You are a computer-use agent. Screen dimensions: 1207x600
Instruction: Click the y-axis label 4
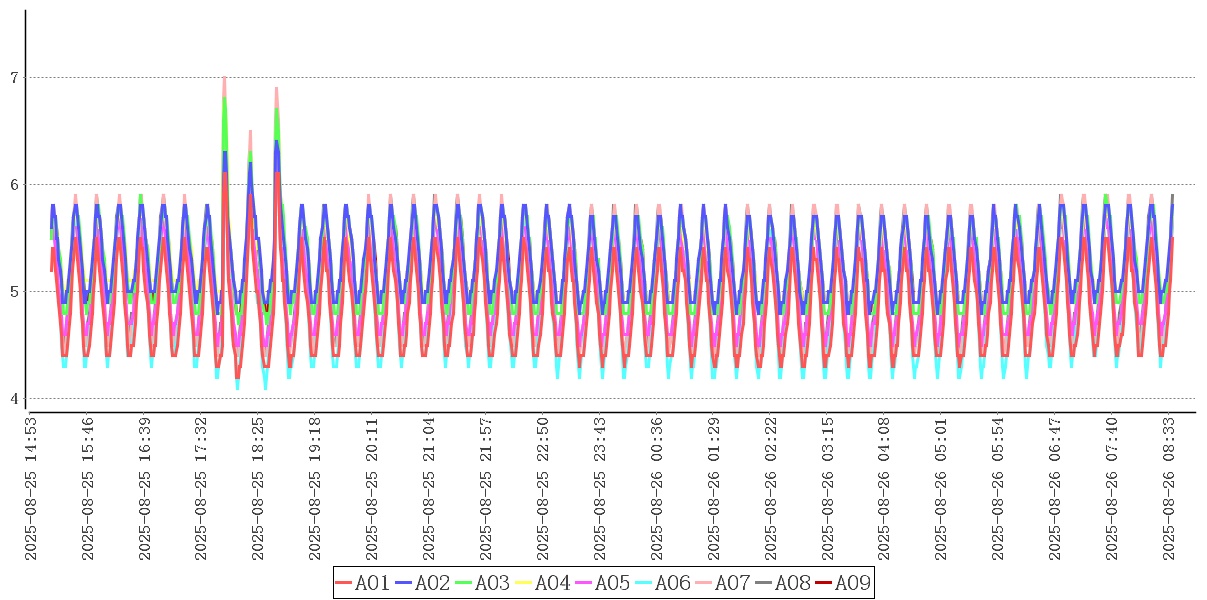[14, 399]
